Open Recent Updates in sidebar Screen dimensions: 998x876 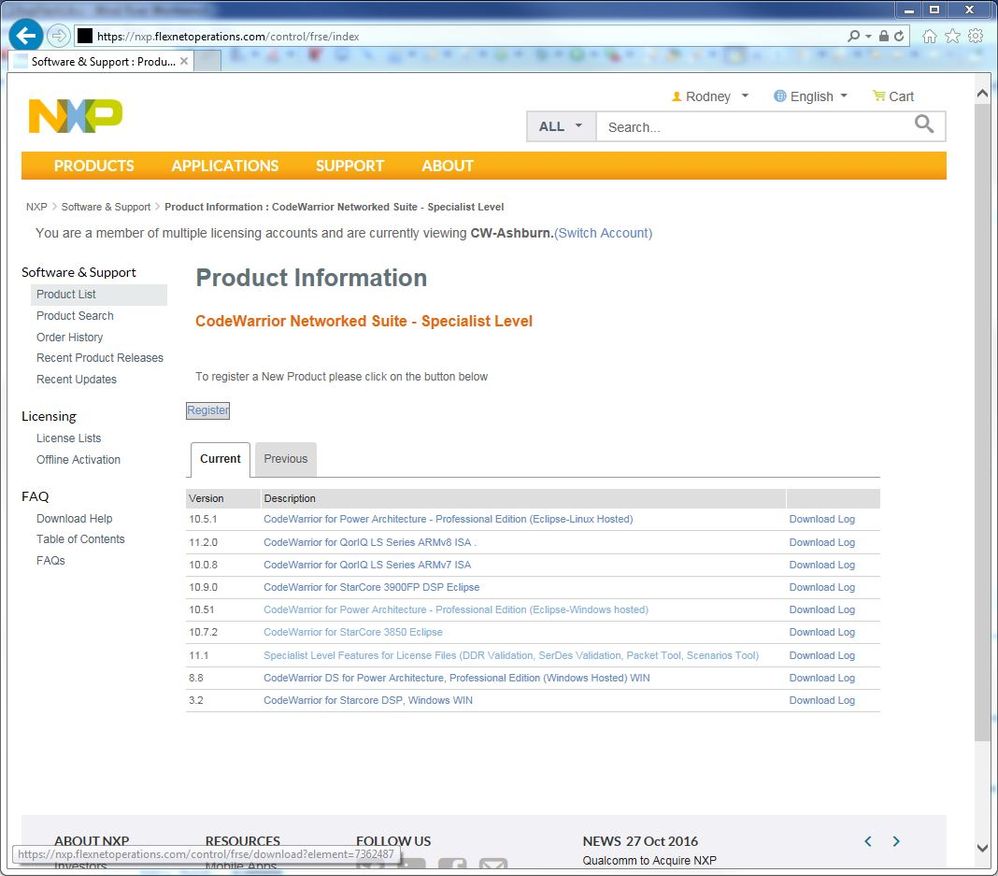pos(76,379)
